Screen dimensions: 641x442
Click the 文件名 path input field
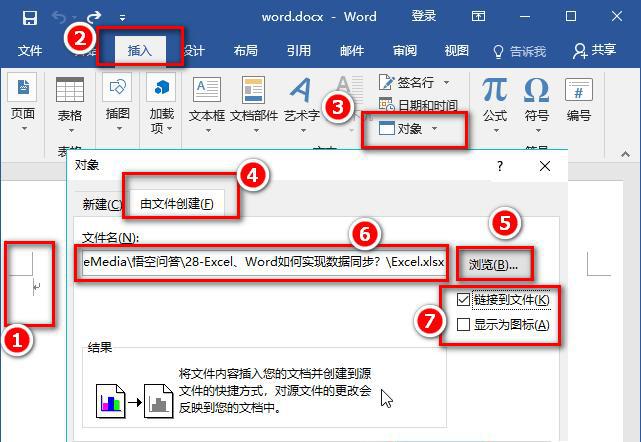point(263,263)
